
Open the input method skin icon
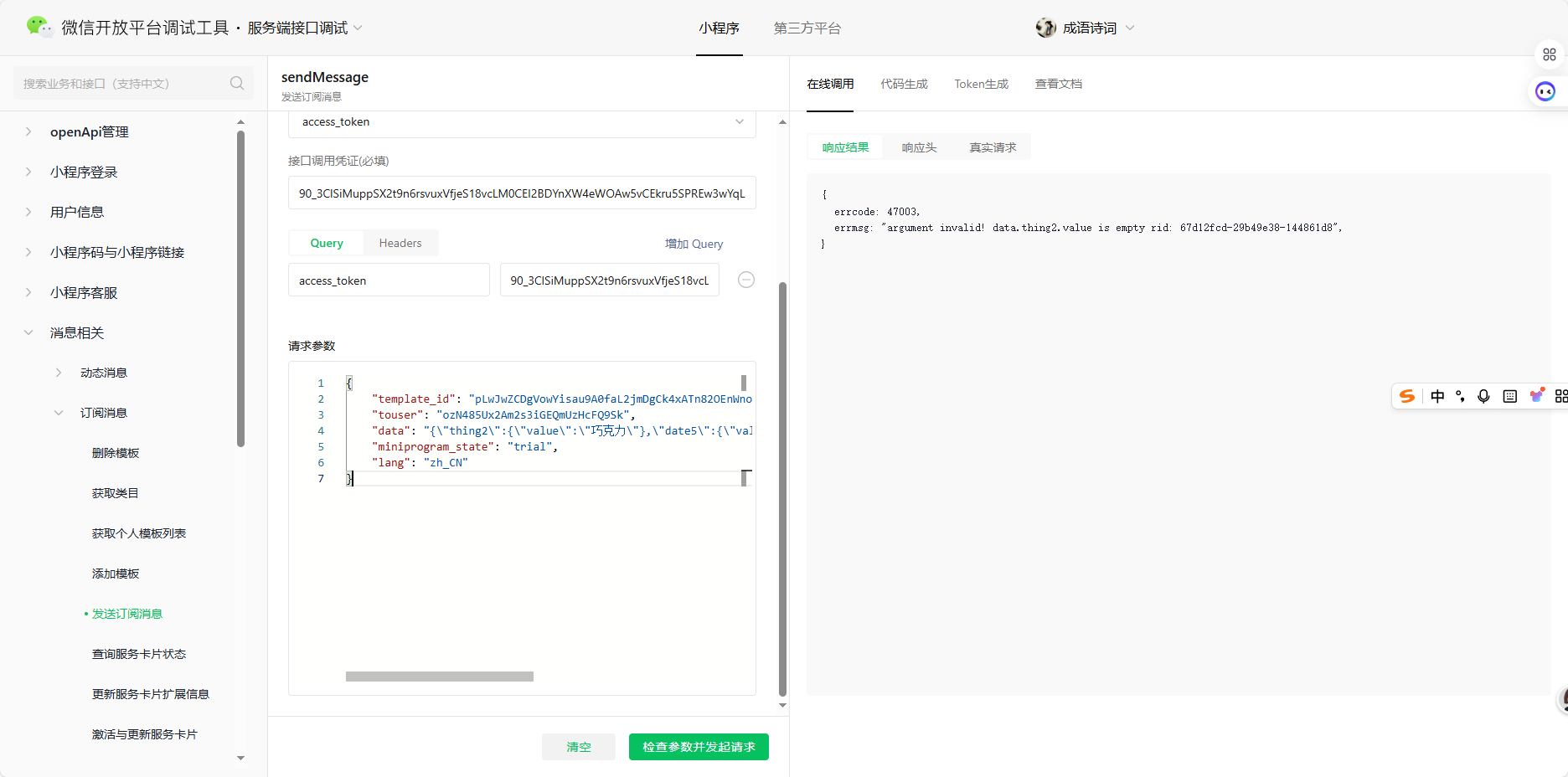1537,395
